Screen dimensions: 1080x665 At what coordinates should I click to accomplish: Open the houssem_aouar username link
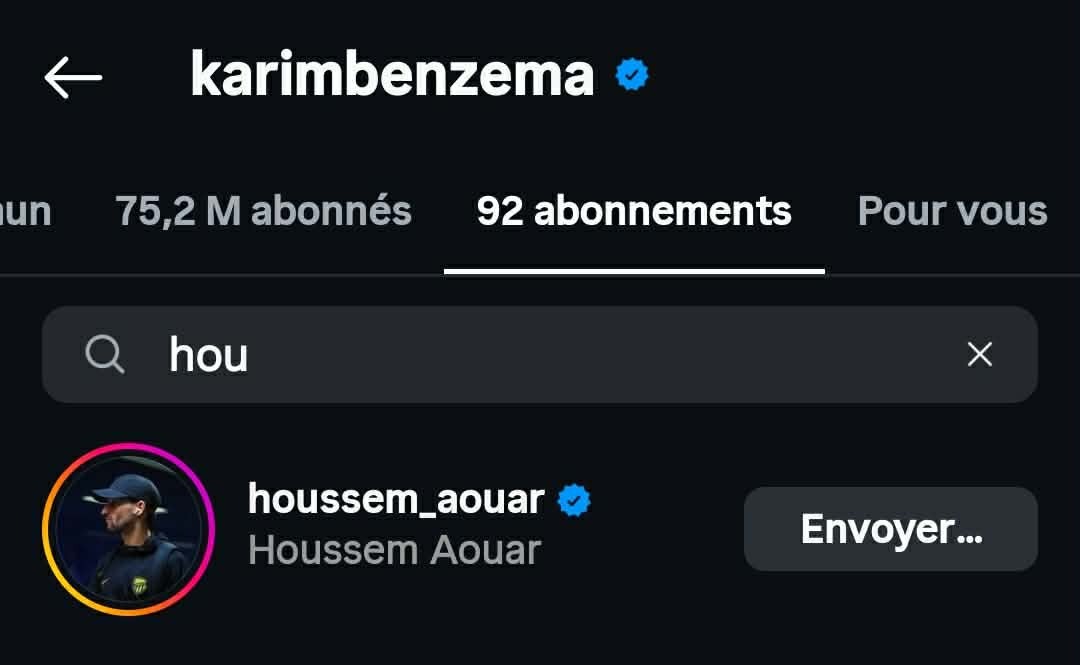tap(396, 498)
